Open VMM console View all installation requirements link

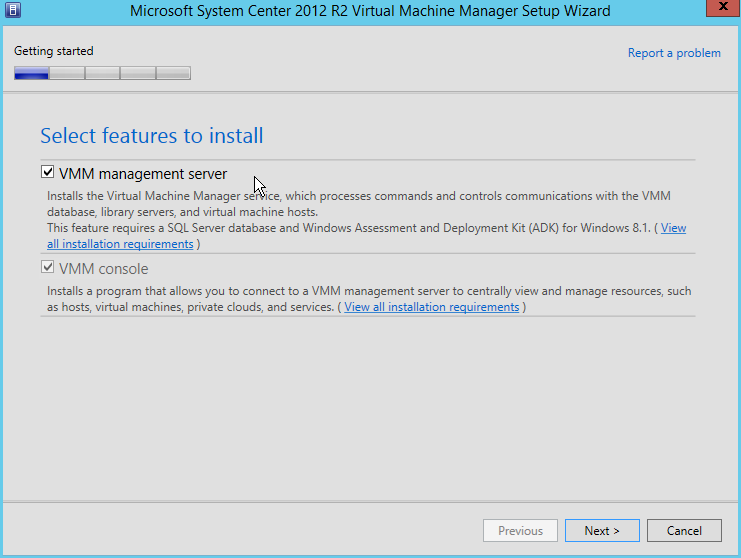tap(431, 307)
